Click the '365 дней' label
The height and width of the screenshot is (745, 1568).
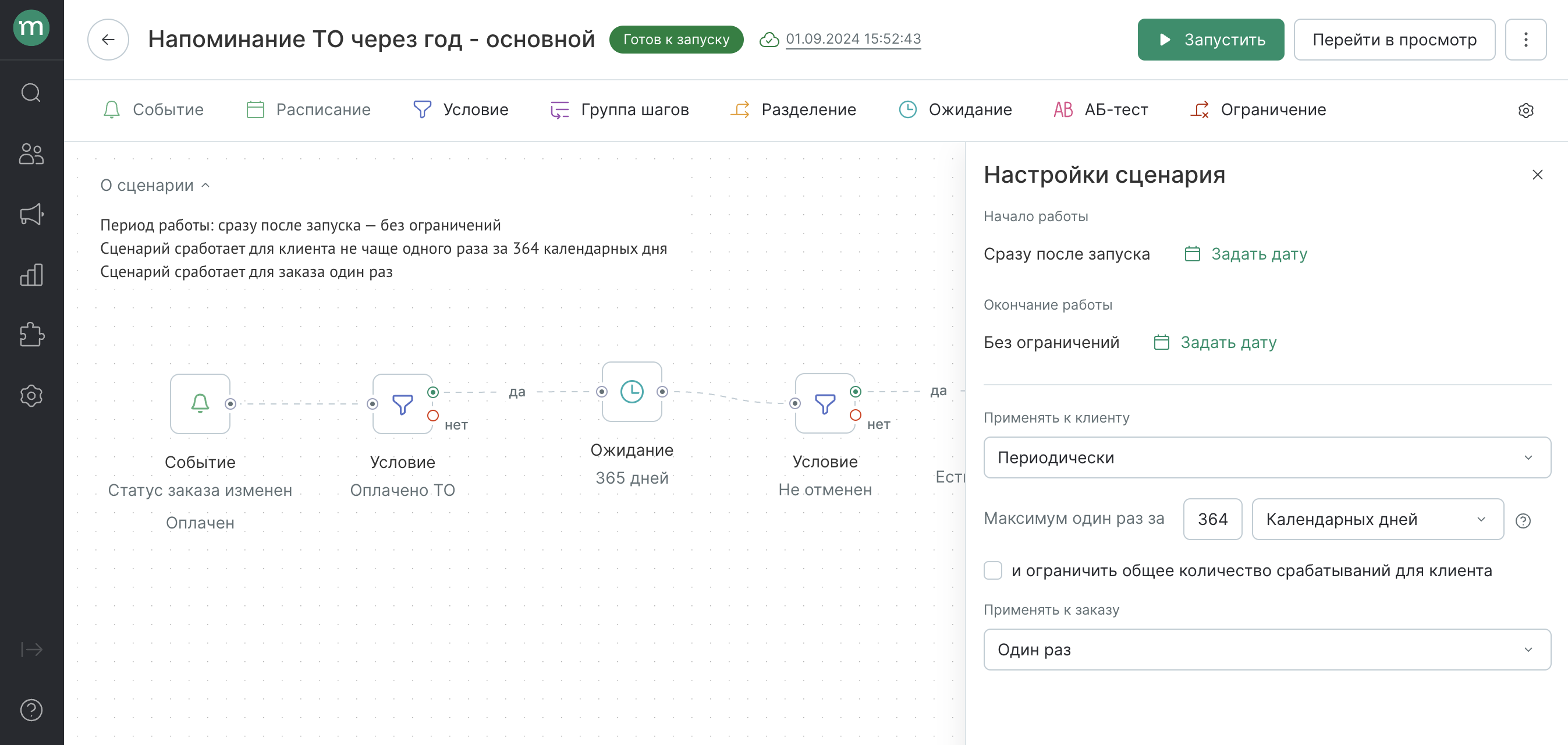click(632, 478)
